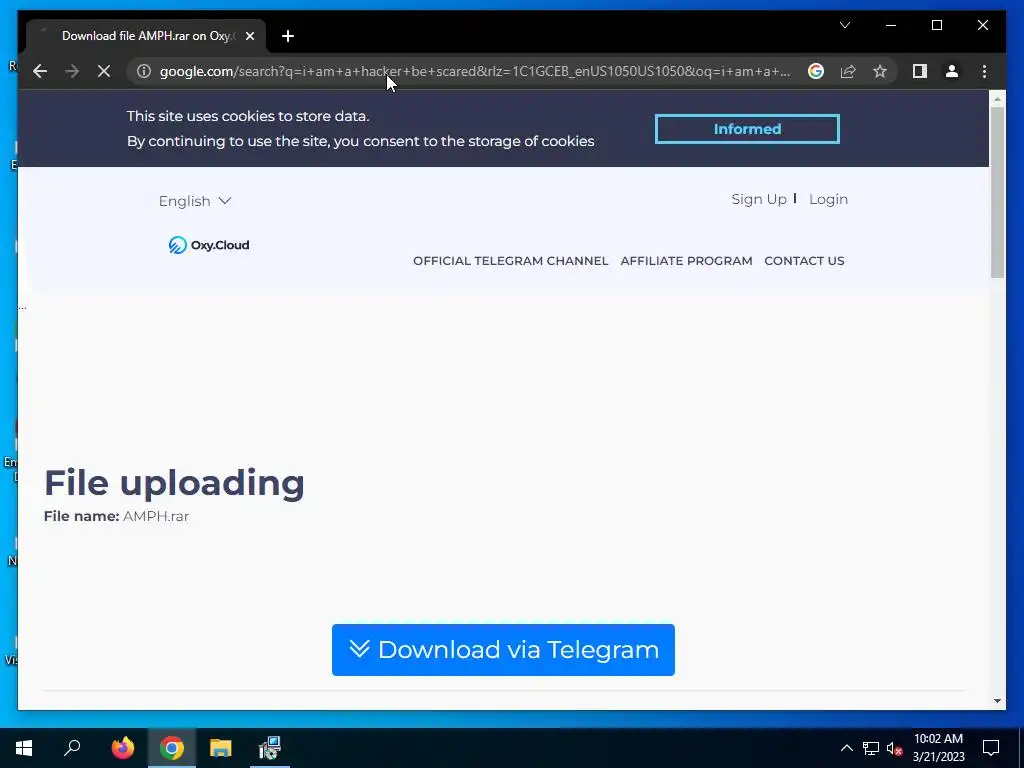Open the notification center icon

(x=991, y=748)
